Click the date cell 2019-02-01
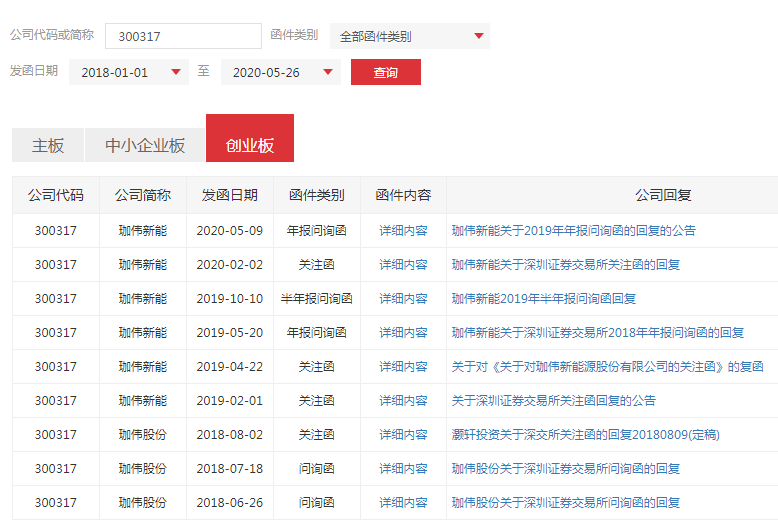Image resolution: width=778 pixels, height=530 pixels. tap(230, 400)
